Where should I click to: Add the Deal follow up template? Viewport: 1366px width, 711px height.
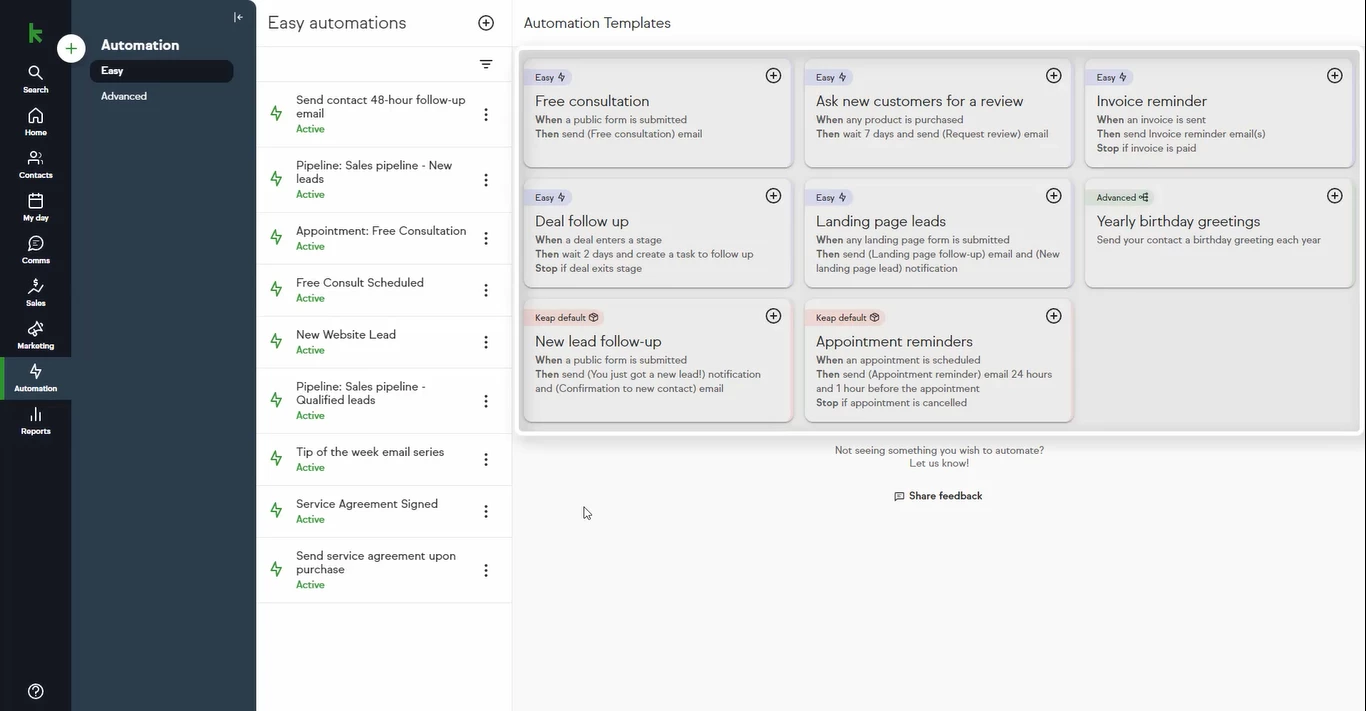(x=773, y=196)
